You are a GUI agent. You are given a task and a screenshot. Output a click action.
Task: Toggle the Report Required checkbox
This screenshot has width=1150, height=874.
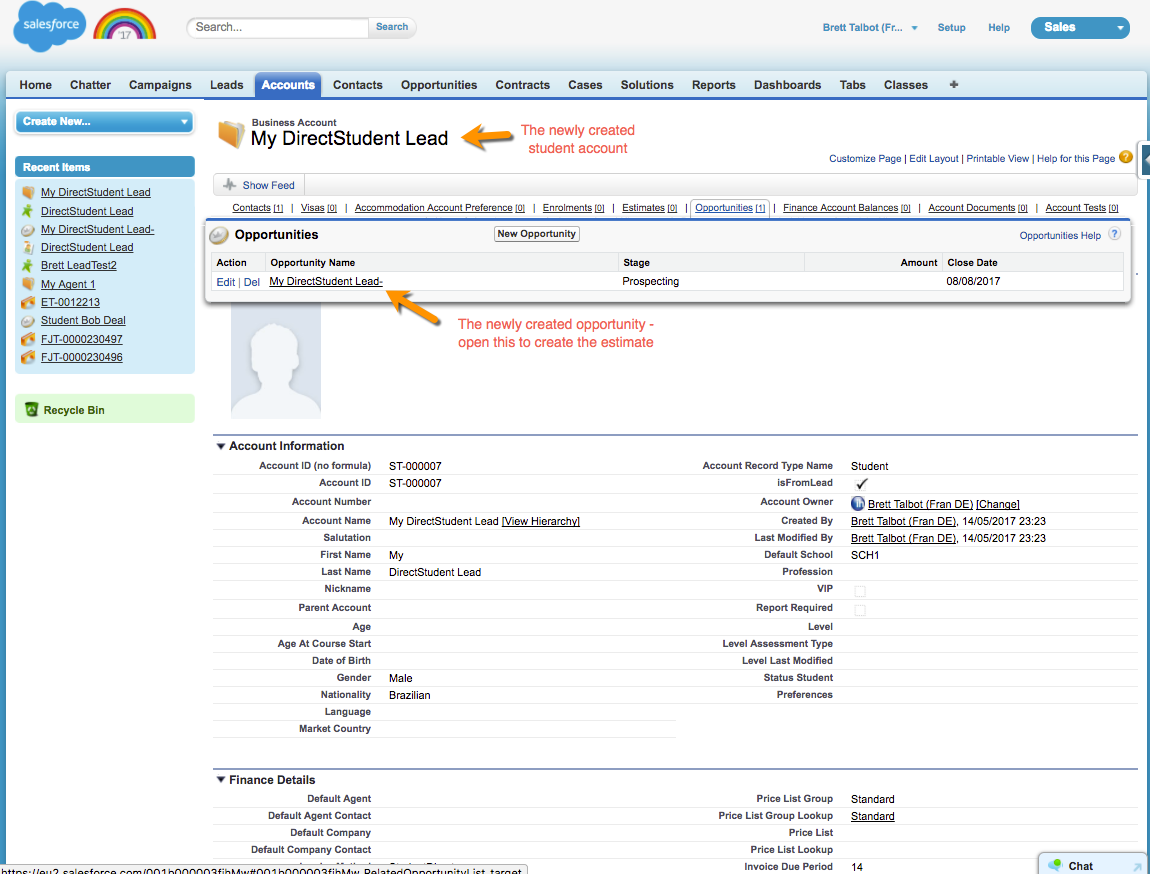(860, 609)
